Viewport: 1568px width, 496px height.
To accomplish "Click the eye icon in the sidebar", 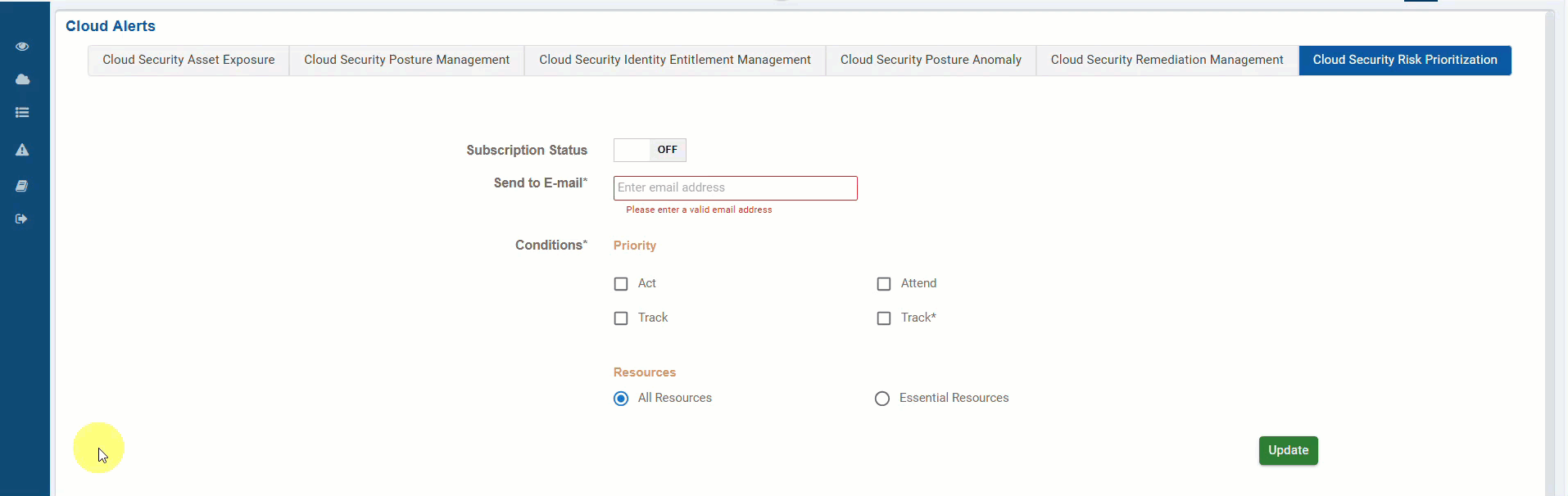I will 22,47.
